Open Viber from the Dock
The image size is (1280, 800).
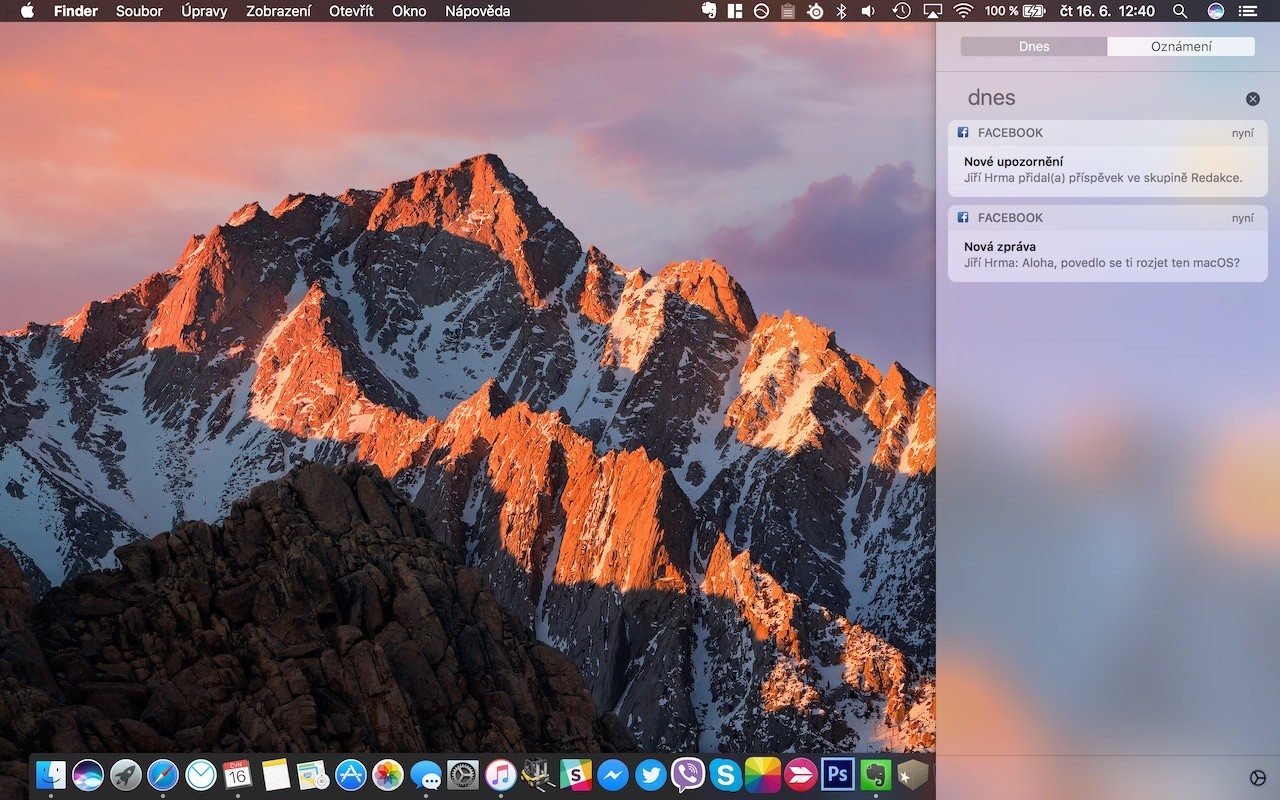687,775
